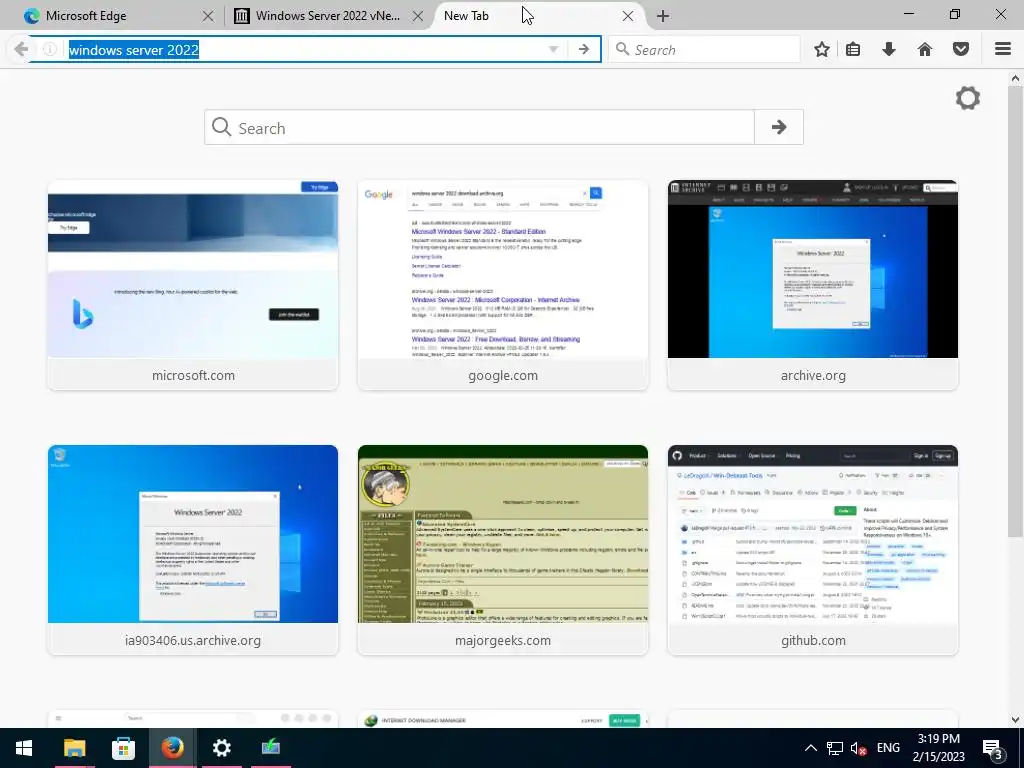Open the notification center icon

pyautogui.click(x=992, y=748)
